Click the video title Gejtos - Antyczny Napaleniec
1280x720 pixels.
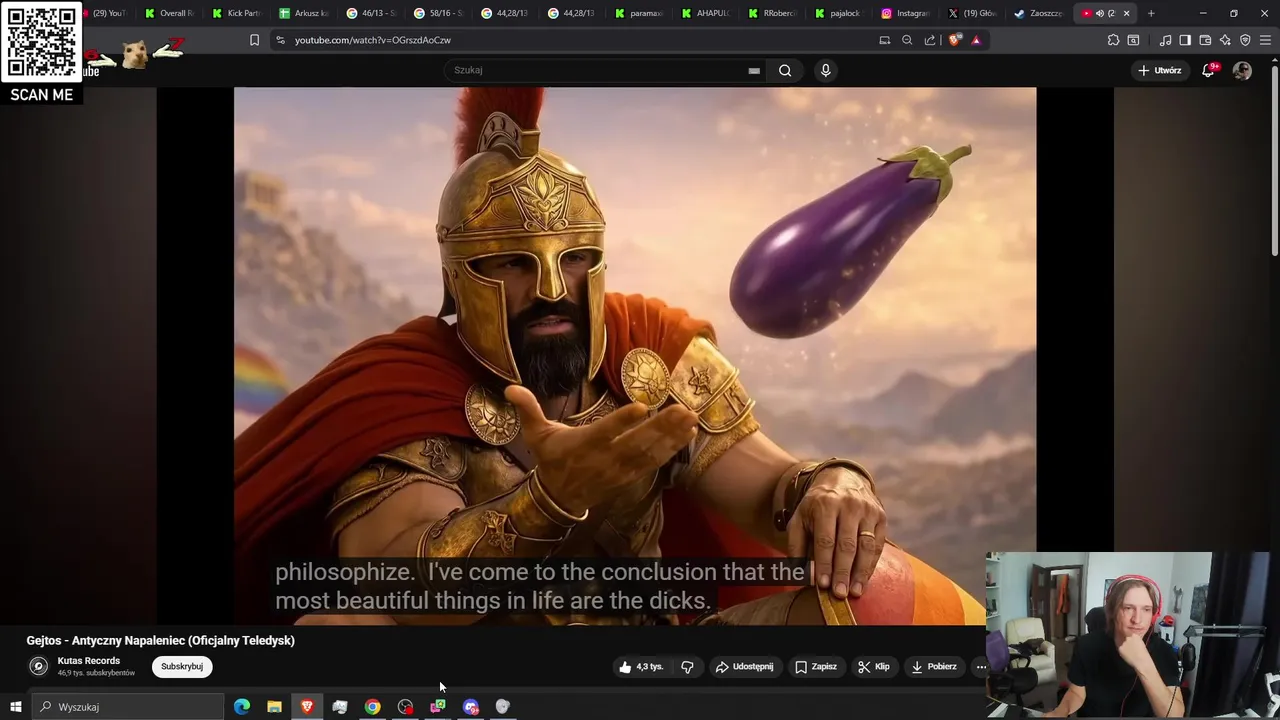point(160,641)
